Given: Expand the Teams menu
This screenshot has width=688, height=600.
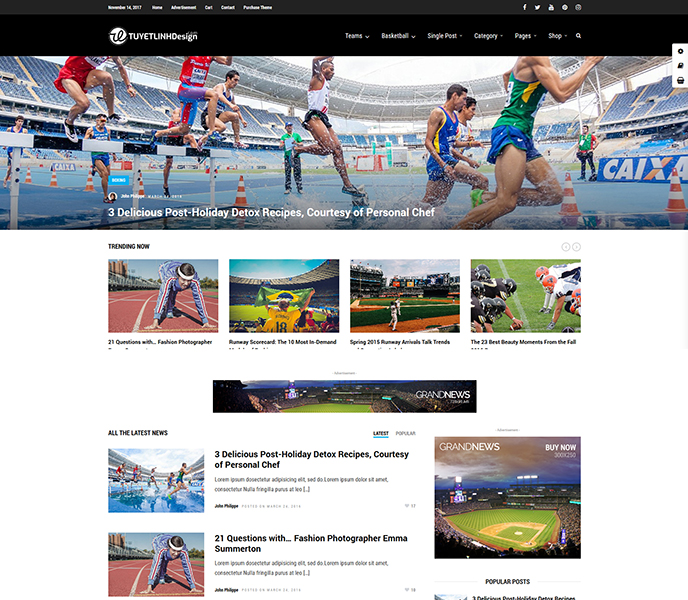Looking at the screenshot, I should [357, 36].
